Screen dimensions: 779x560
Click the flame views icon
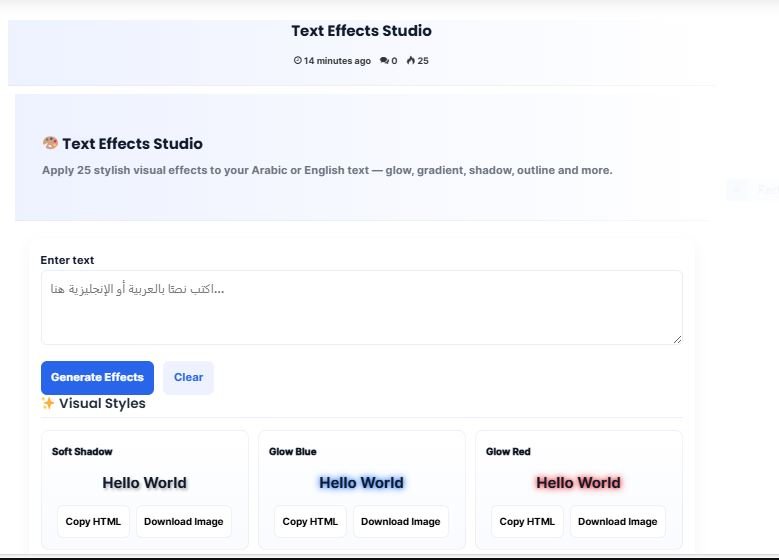point(410,61)
